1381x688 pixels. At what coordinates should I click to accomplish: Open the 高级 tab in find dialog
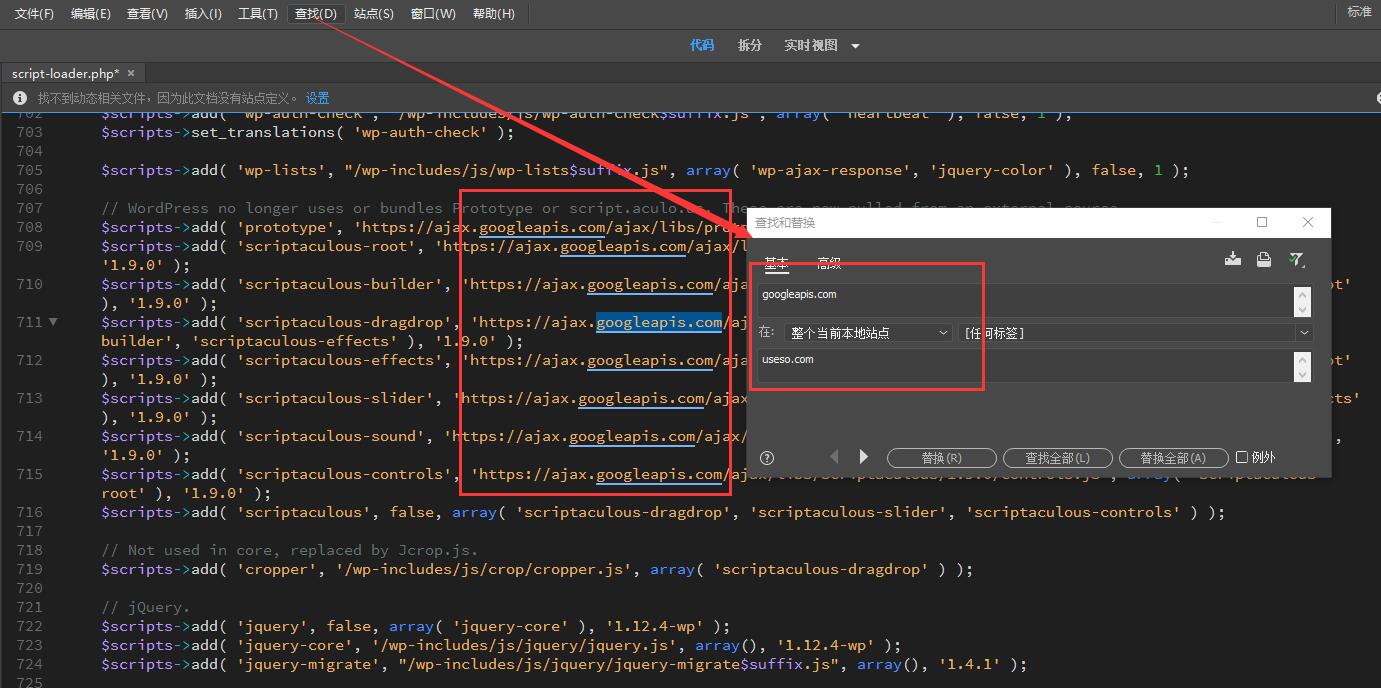click(x=829, y=263)
